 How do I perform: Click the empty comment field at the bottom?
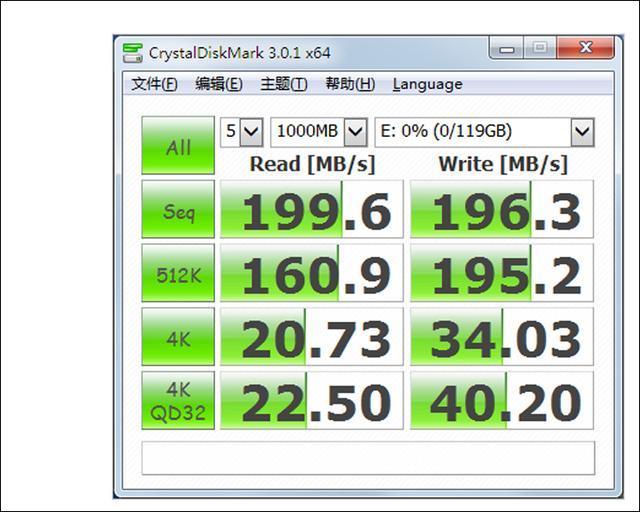click(x=368, y=458)
